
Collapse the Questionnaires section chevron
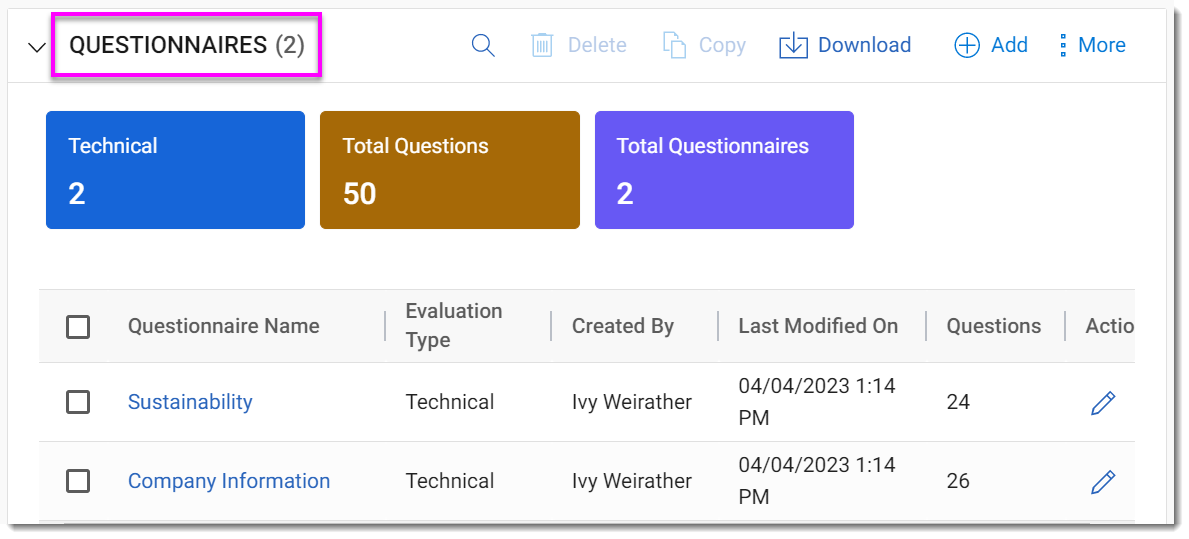[37, 47]
